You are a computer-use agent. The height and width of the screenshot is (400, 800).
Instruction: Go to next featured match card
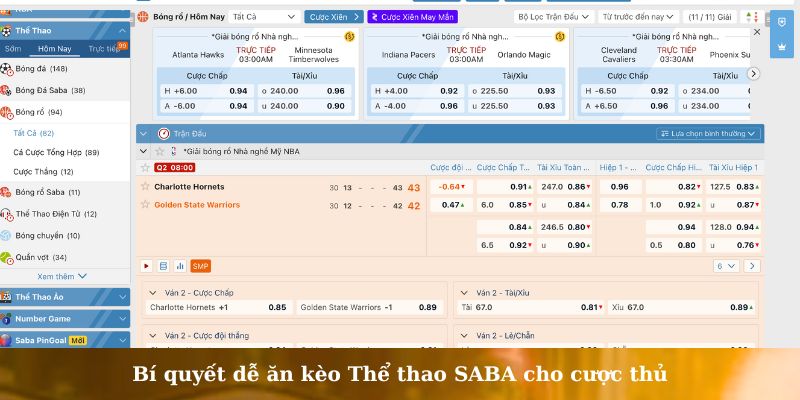pyautogui.click(x=753, y=73)
